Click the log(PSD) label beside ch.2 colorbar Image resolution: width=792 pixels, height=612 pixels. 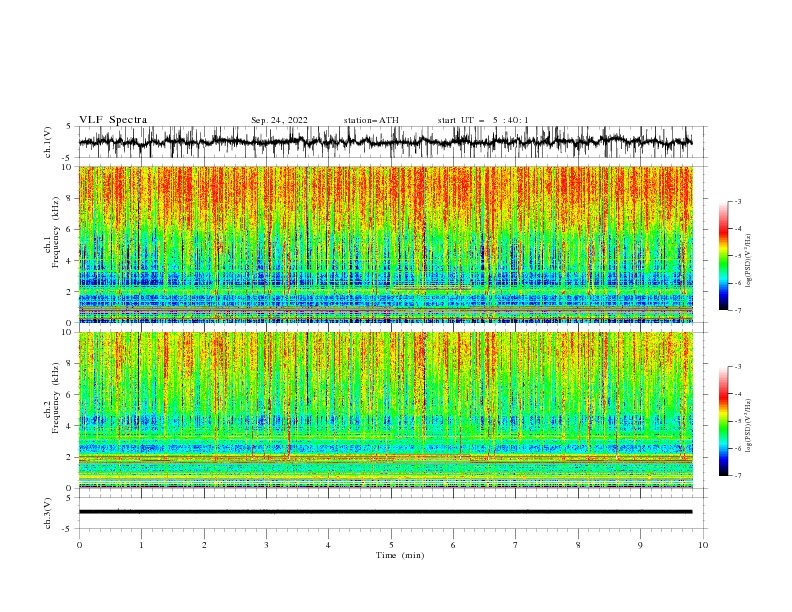point(748,426)
